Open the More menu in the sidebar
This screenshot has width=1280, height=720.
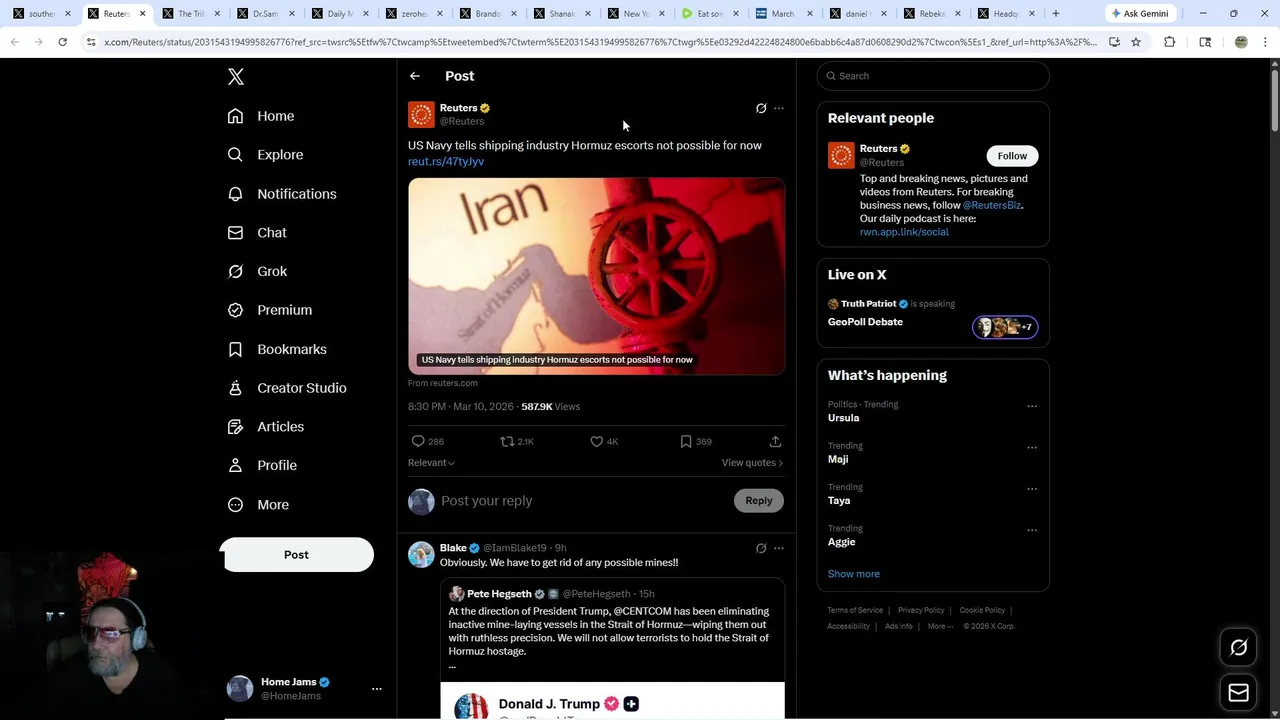coord(258,505)
